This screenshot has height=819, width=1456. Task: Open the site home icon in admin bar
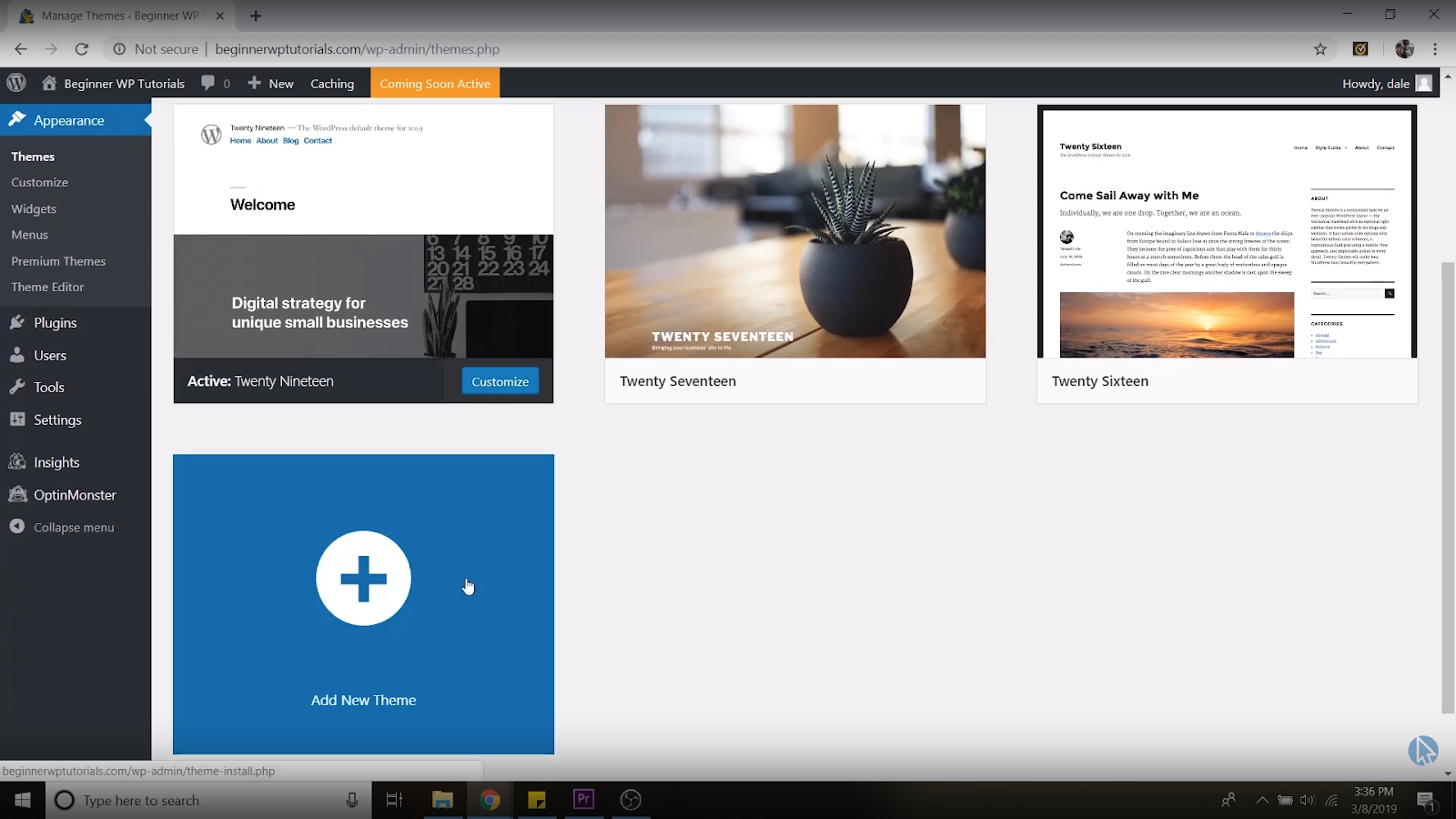click(x=49, y=83)
